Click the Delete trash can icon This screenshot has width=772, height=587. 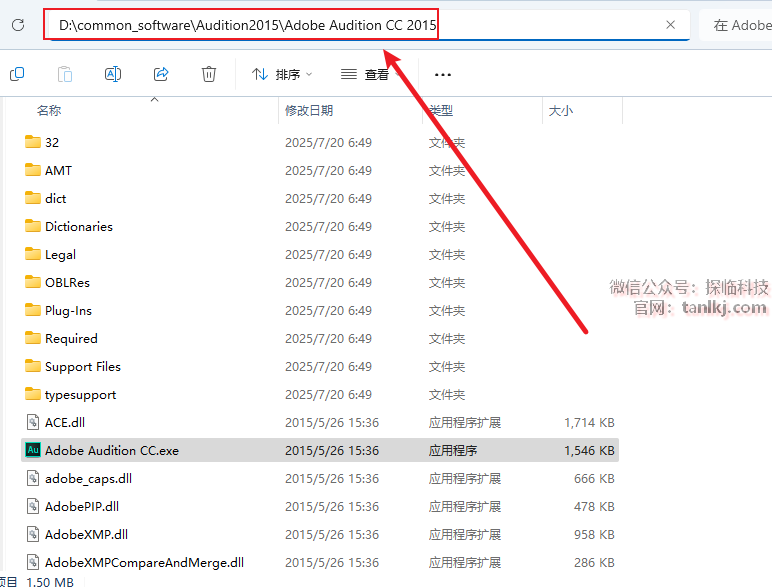[209, 74]
